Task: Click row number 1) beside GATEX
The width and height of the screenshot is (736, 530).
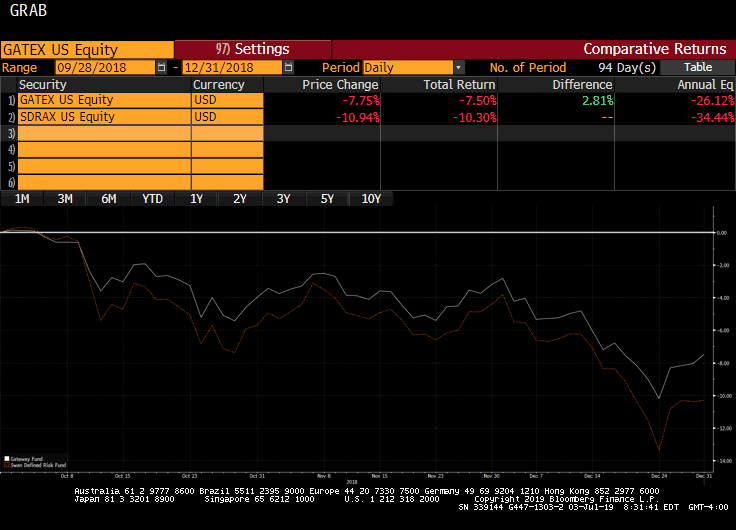Action: click(11, 100)
